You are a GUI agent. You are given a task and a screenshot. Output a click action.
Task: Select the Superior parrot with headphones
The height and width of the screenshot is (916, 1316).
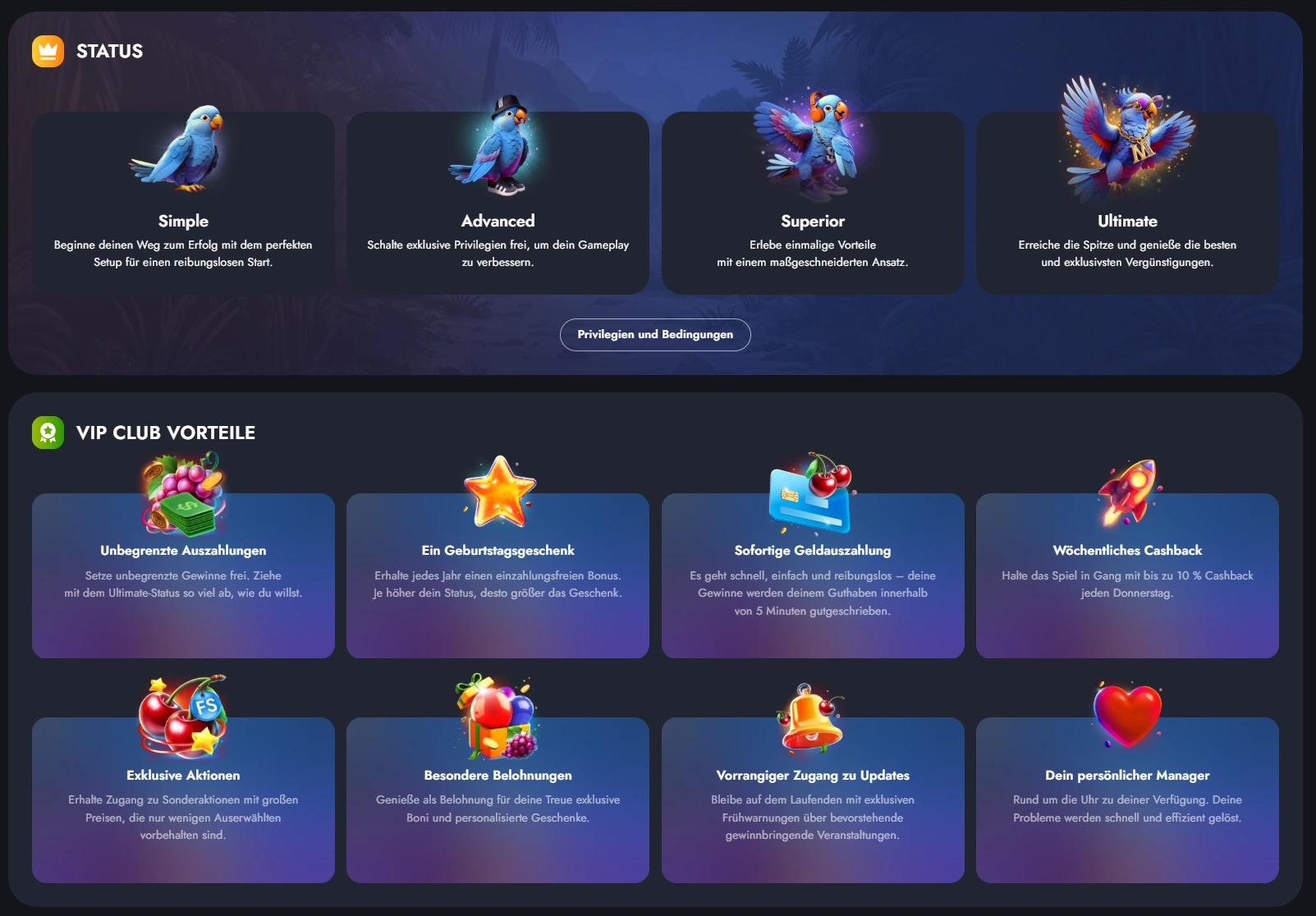812,146
